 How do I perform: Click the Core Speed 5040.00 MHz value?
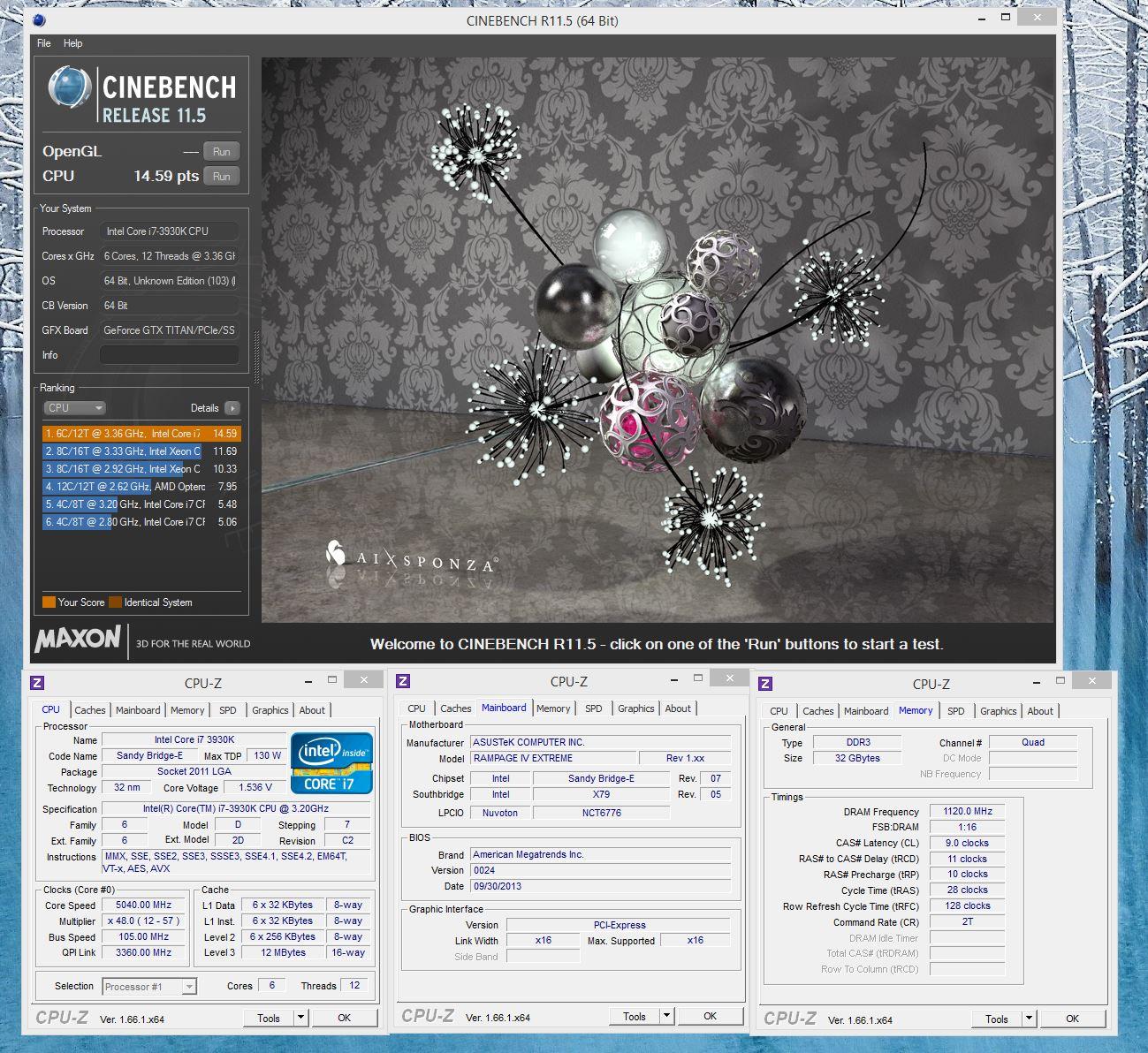pos(144,905)
